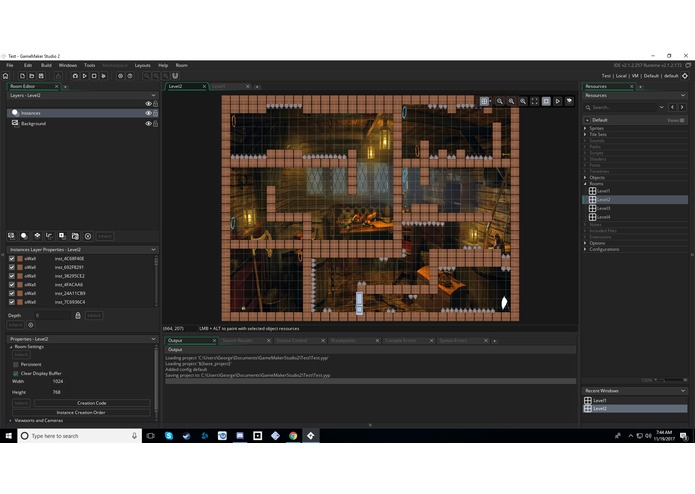695x494 pixels.
Task: Start the debugger with the bug-play icon
Action: click(x=75, y=76)
